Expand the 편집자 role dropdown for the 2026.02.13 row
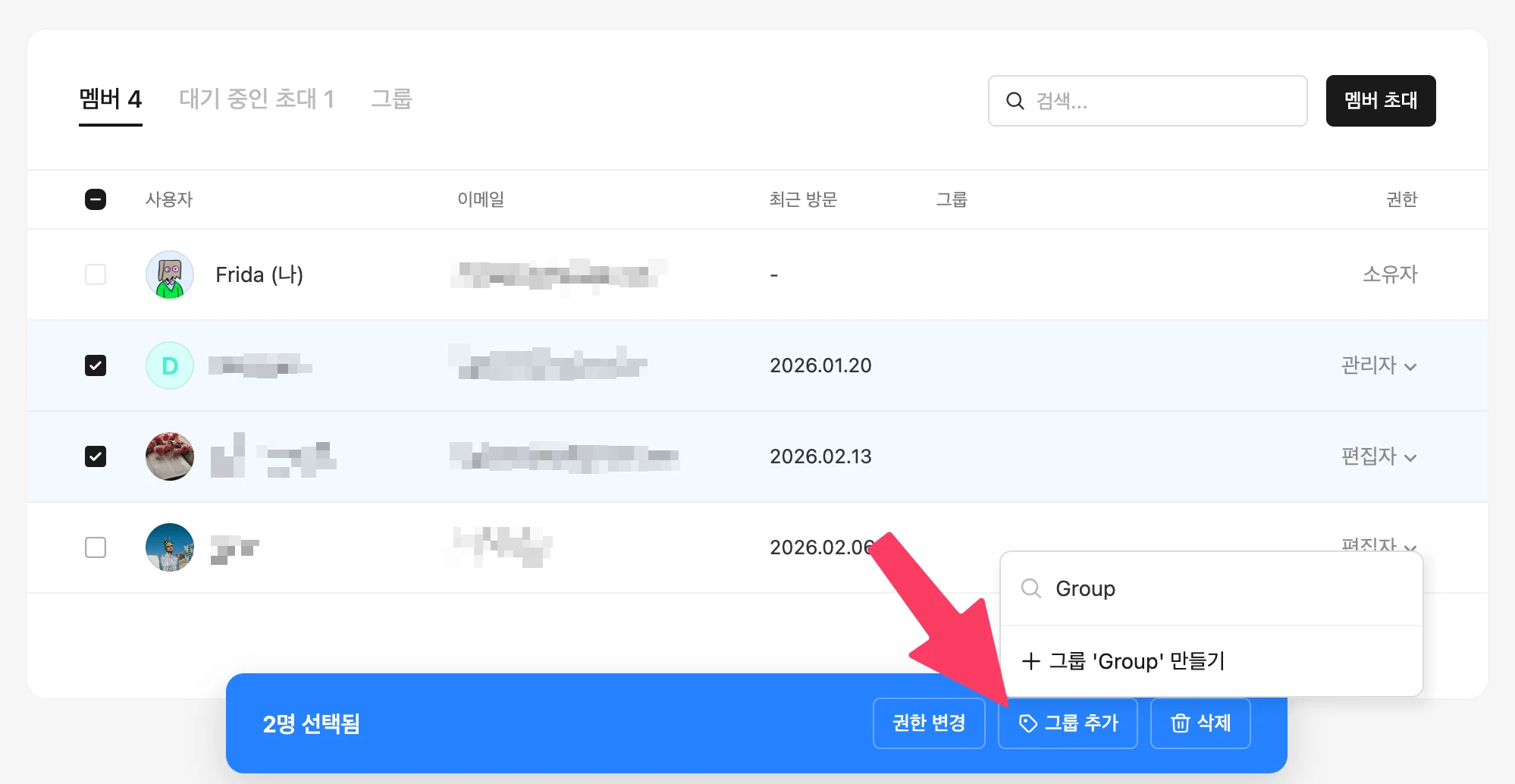Image resolution: width=1515 pixels, height=784 pixels. (x=1378, y=456)
